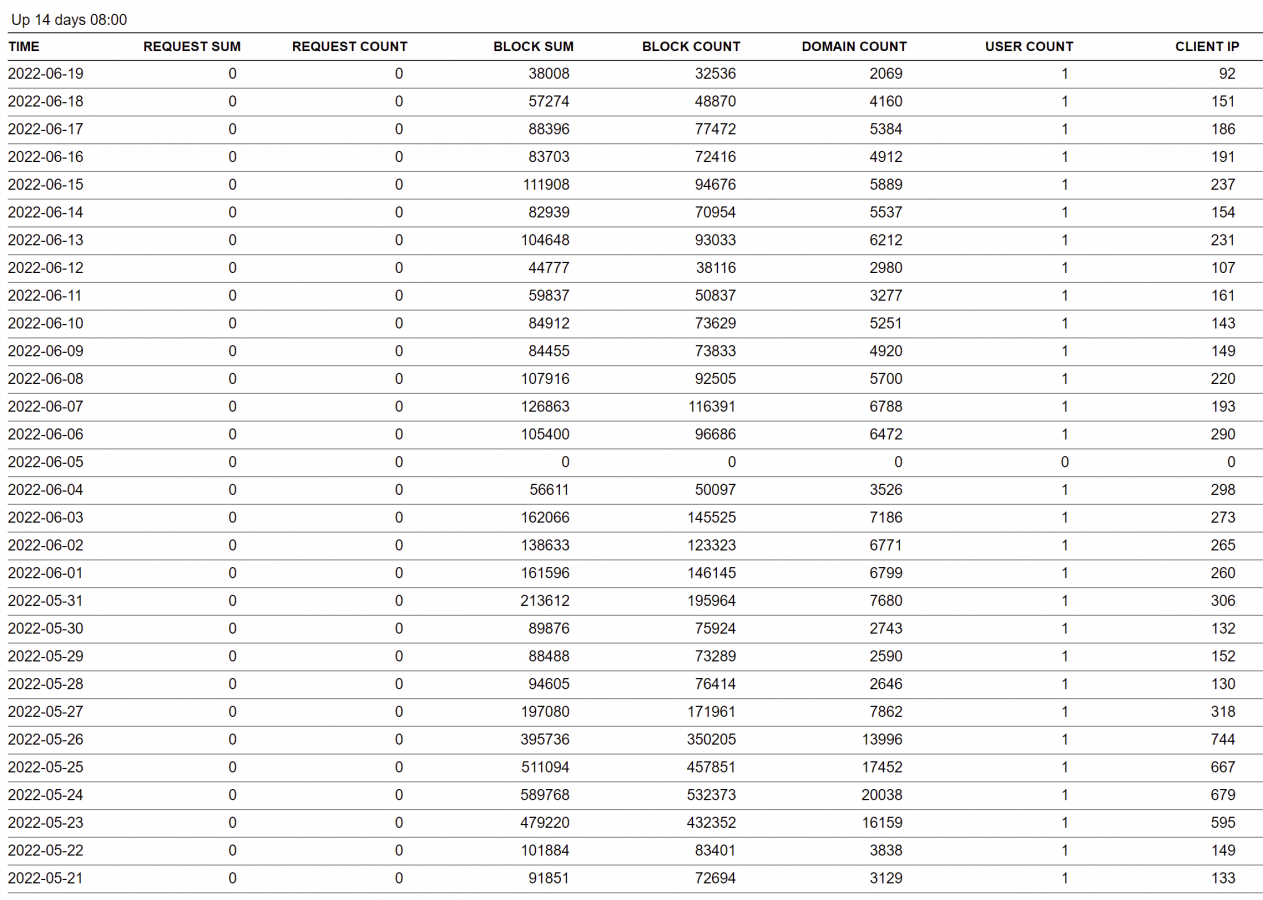Image resolution: width=1263 pixels, height=900 pixels.
Task: Click block sum value 213612
Action: (x=549, y=601)
